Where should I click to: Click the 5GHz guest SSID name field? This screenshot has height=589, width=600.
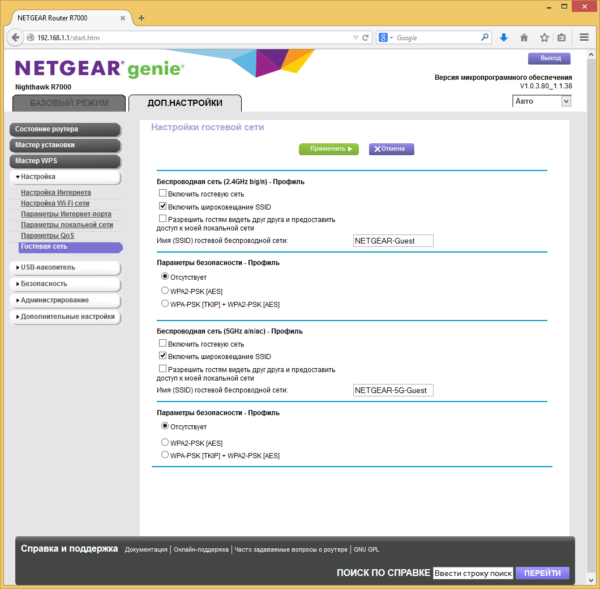393,390
